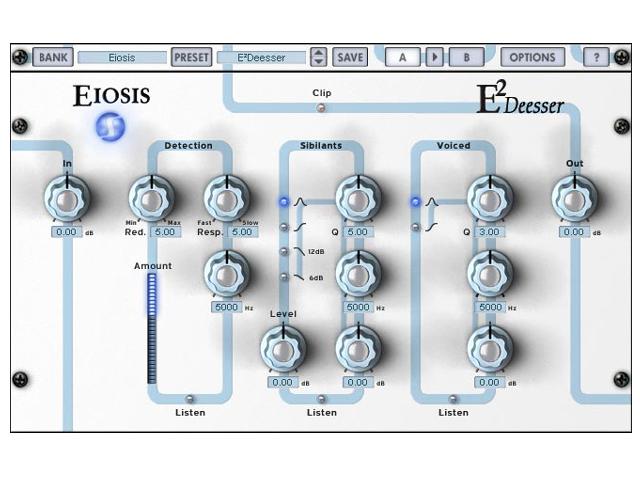Click the Out gain knob
The image size is (640, 480).
[574, 199]
